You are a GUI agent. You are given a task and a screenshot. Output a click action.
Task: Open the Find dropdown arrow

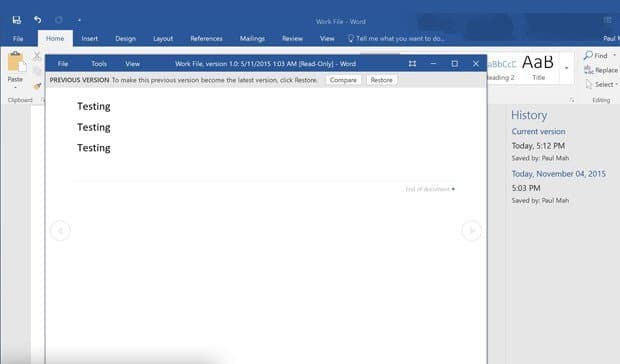pos(614,56)
